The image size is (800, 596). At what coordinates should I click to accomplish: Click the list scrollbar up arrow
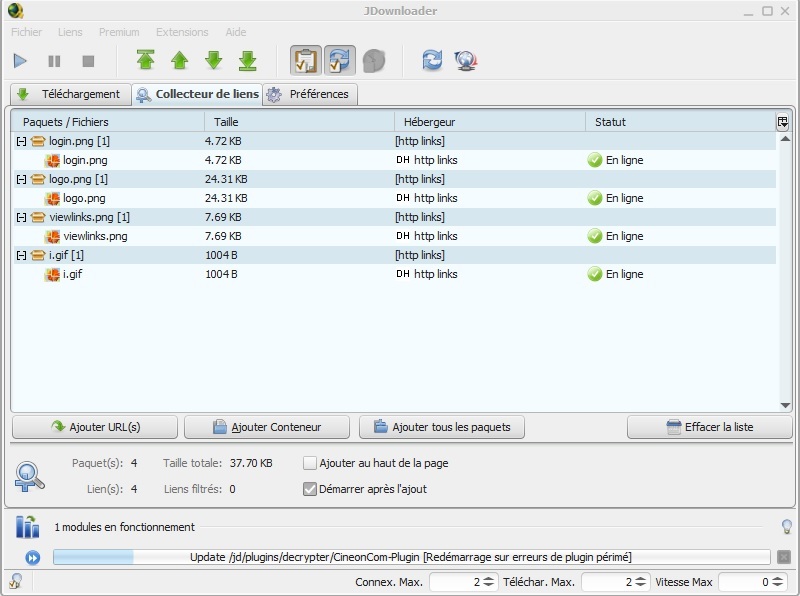(785, 139)
